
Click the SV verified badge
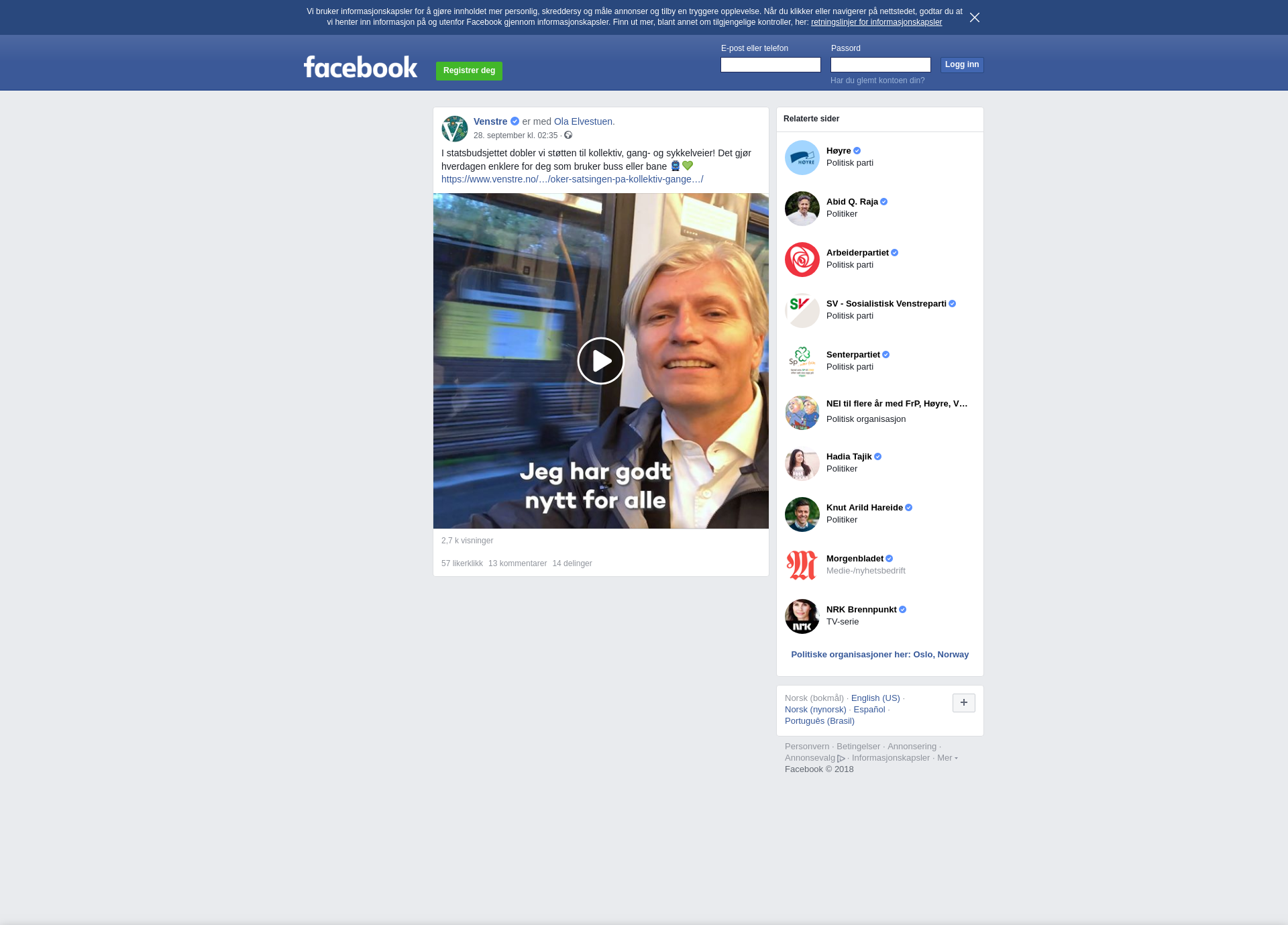tap(952, 304)
